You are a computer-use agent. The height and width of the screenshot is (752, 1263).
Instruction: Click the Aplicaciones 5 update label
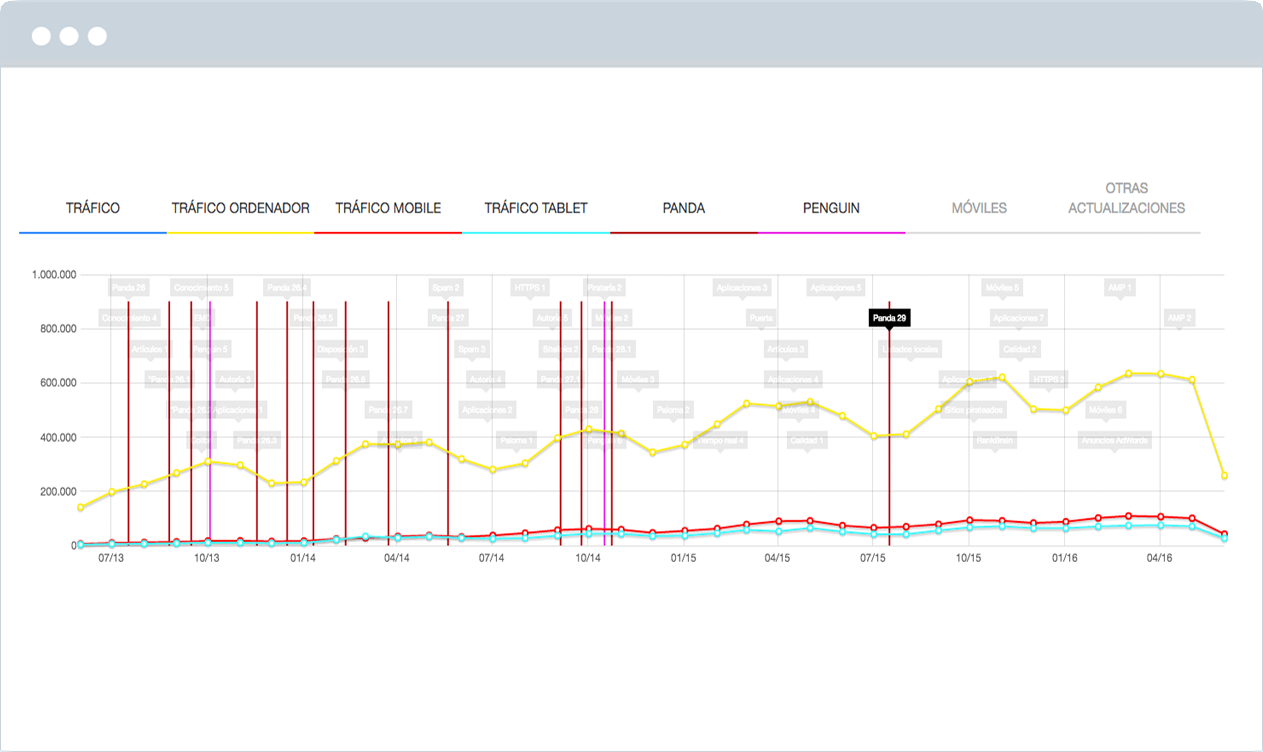(836, 288)
